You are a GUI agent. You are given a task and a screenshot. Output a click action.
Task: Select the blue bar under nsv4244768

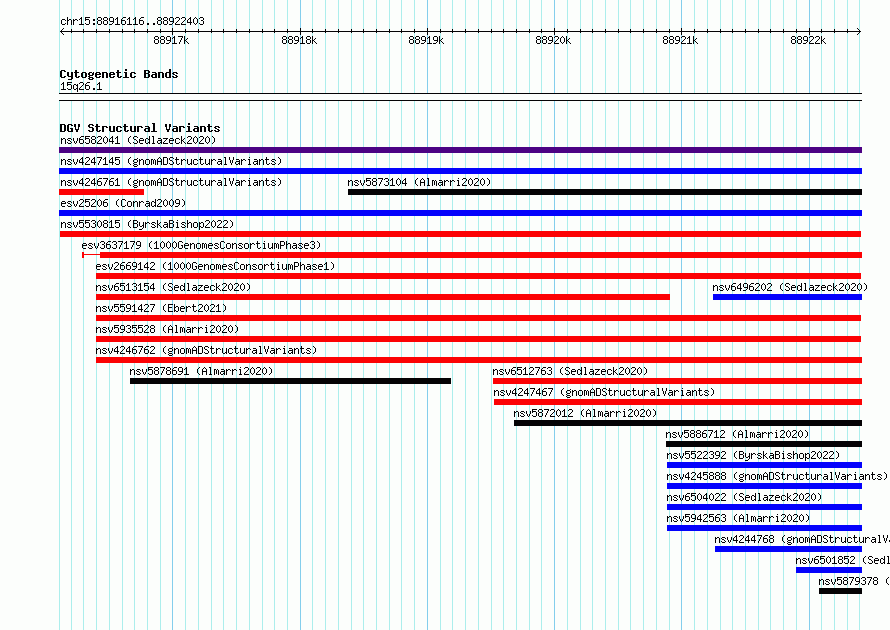click(788, 549)
